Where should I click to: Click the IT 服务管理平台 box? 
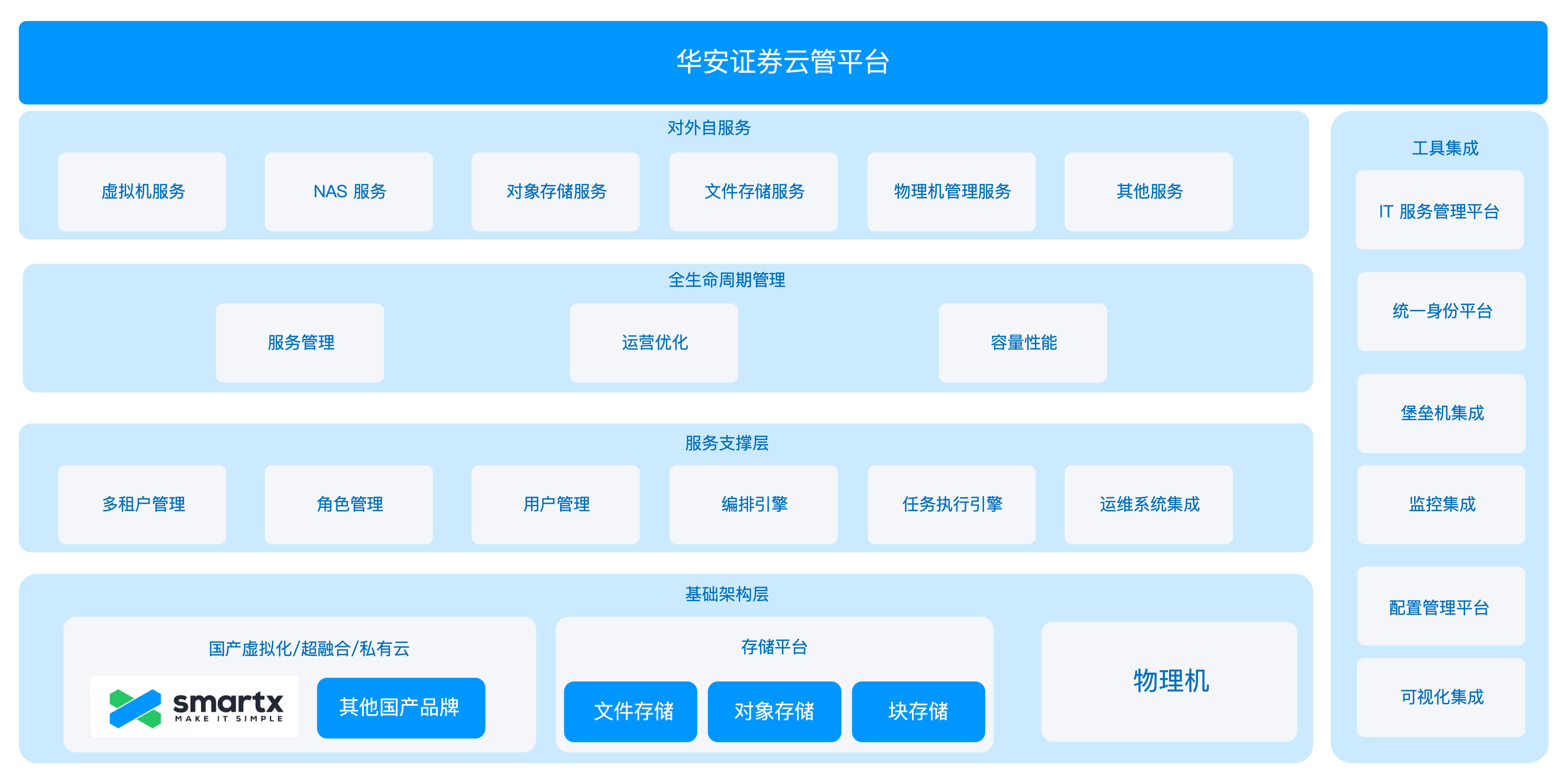pos(1439,210)
